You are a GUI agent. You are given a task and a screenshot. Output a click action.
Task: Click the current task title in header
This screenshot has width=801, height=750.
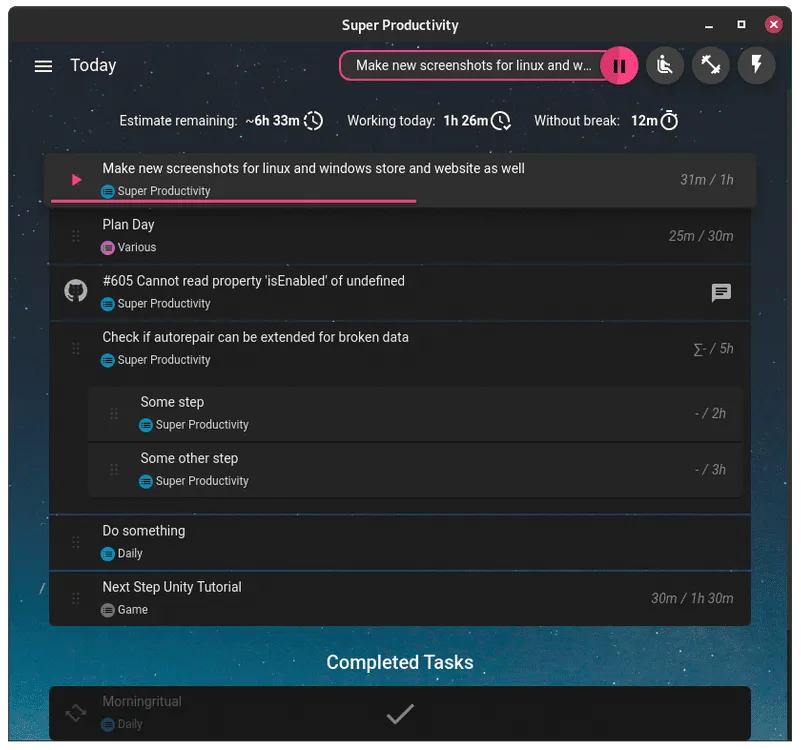click(x=474, y=65)
